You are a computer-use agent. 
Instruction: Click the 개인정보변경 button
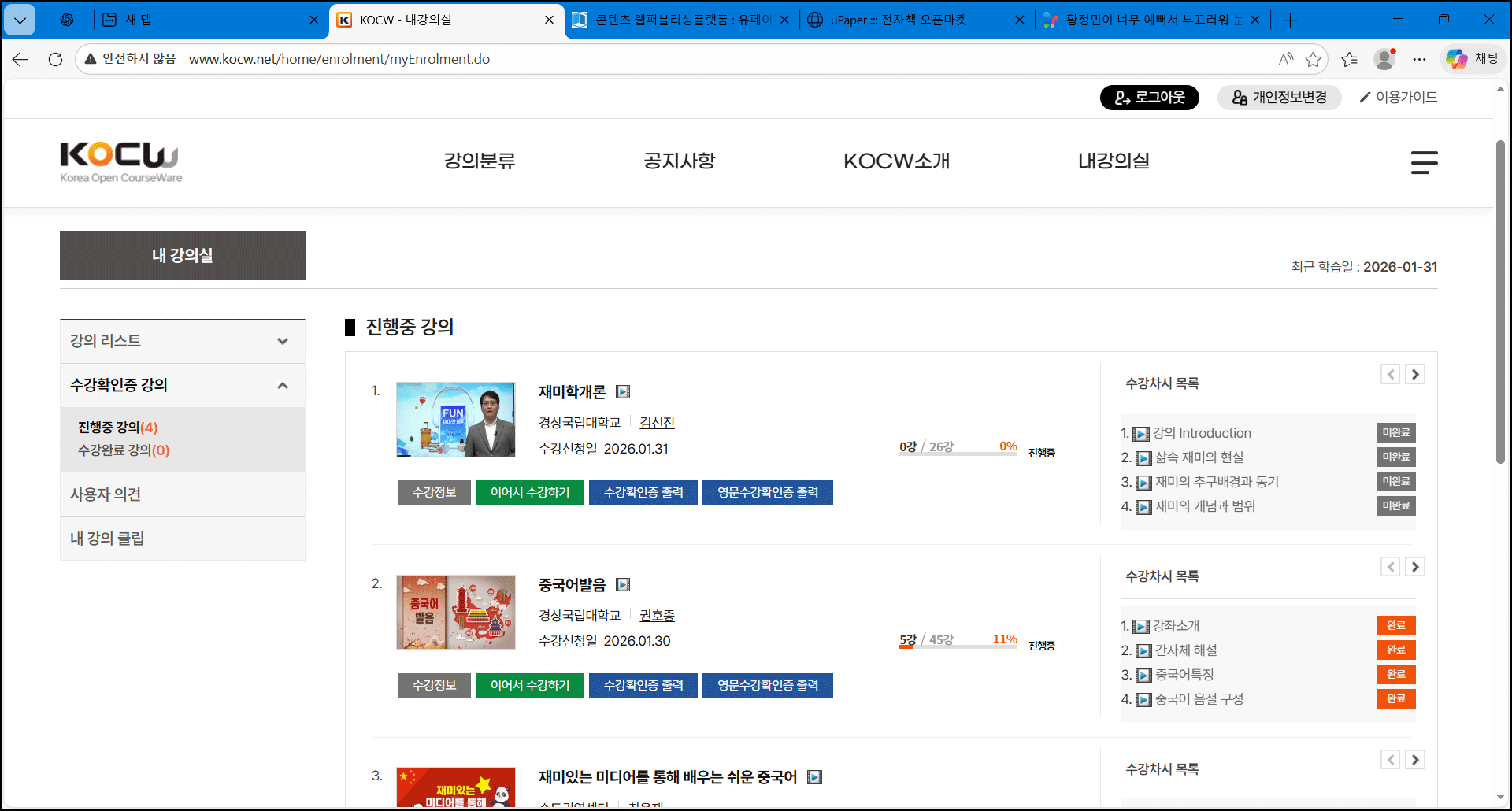coord(1280,98)
